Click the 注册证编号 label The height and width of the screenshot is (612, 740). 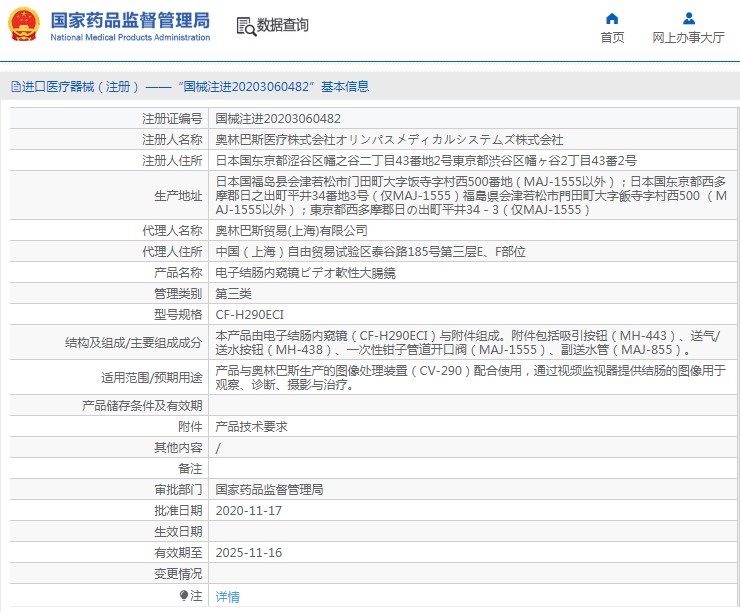[x=172, y=118]
